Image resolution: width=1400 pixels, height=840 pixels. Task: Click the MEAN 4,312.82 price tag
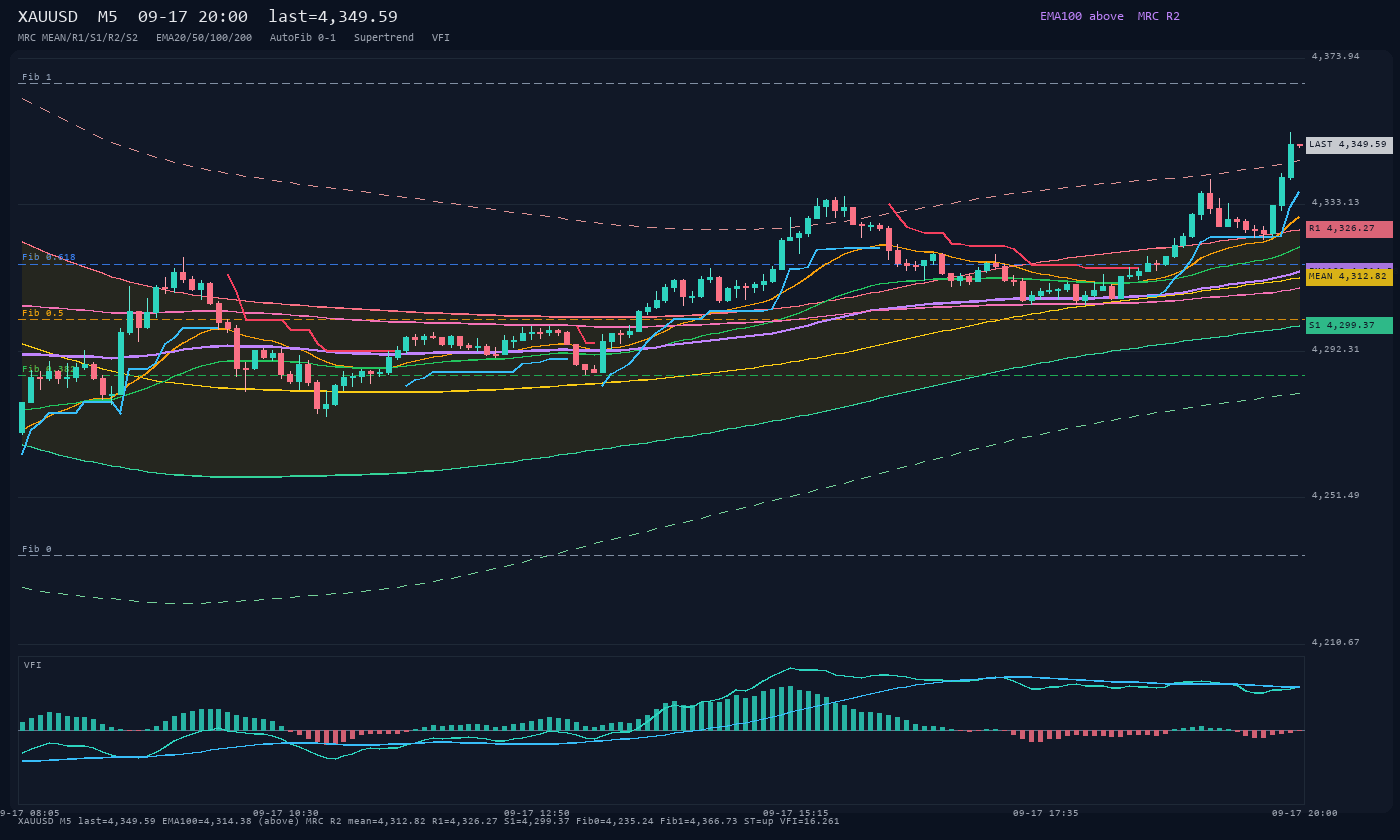[x=1349, y=277]
